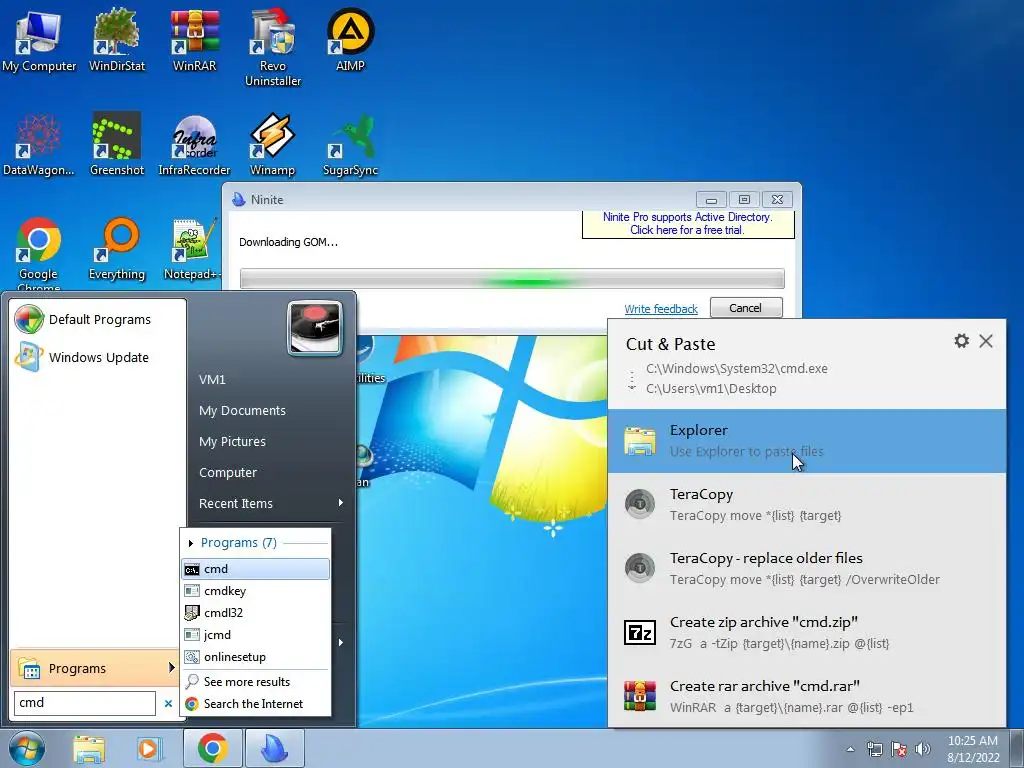Image resolution: width=1024 pixels, height=768 pixels.
Task: Select the Everything search desktop icon
Action: (117, 249)
